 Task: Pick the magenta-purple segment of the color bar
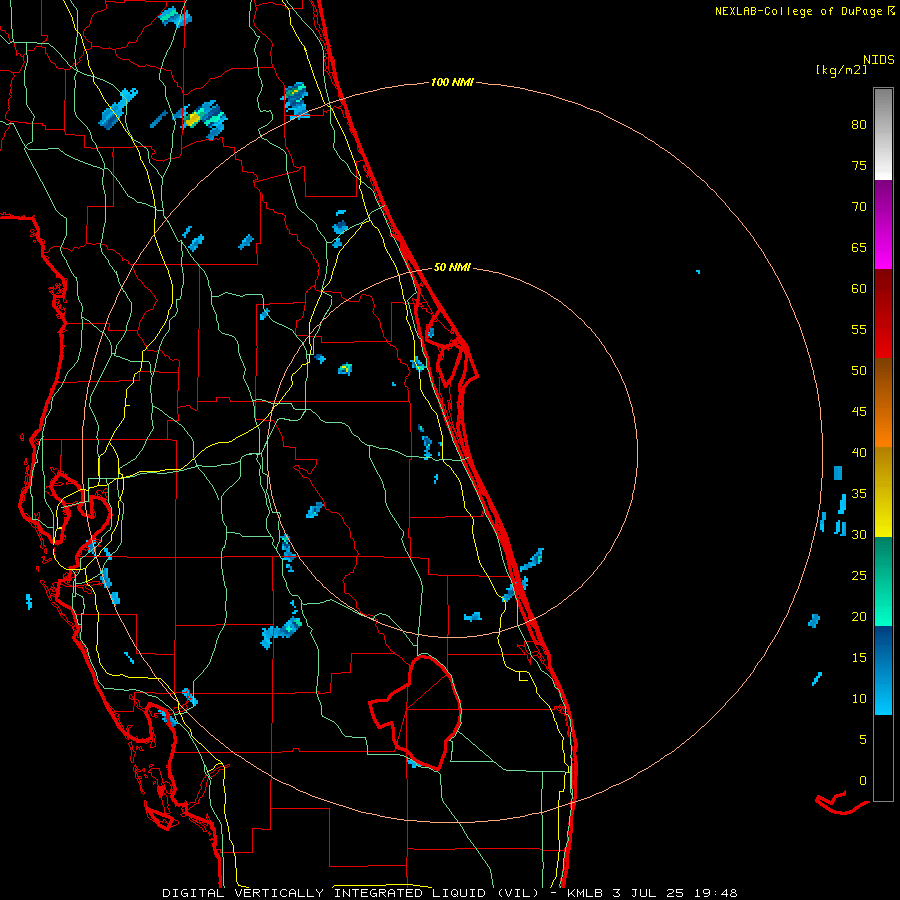[883, 225]
